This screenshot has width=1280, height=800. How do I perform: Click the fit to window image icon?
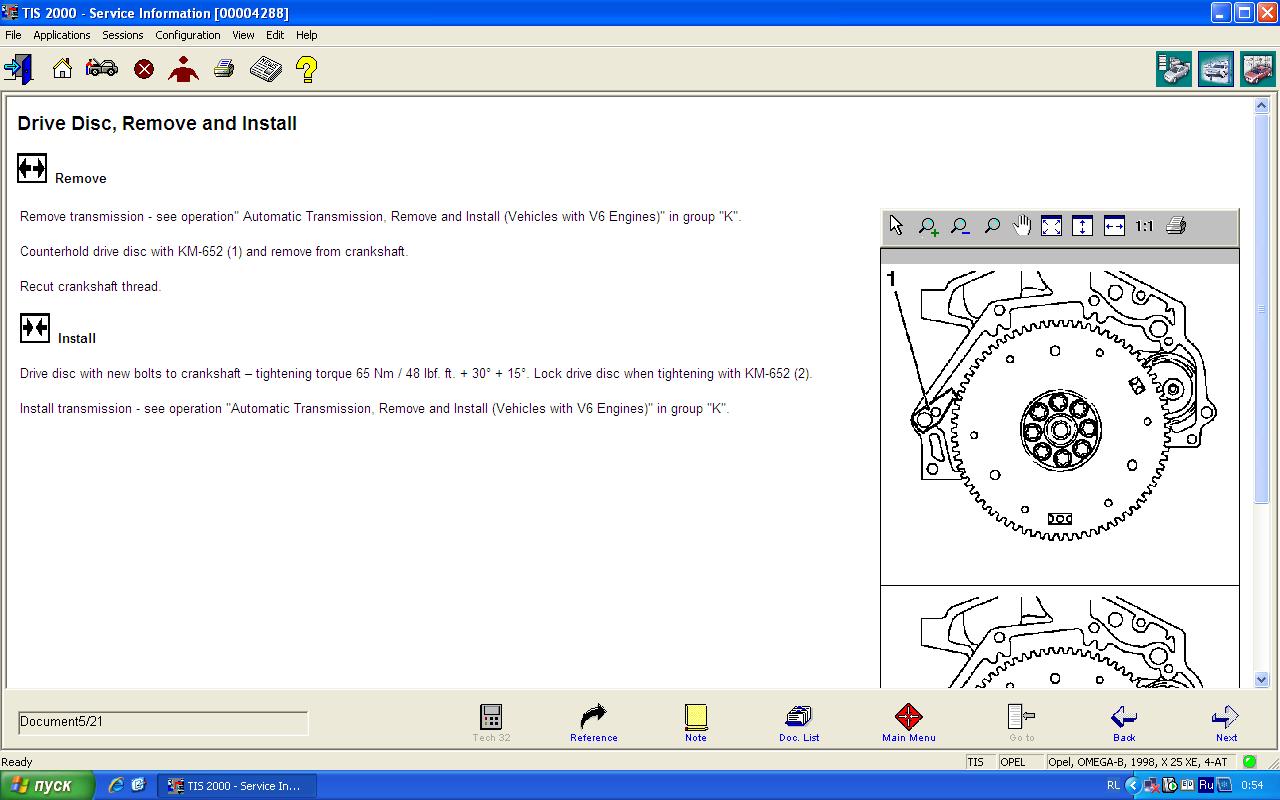pyautogui.click(x=1051, y=227)
